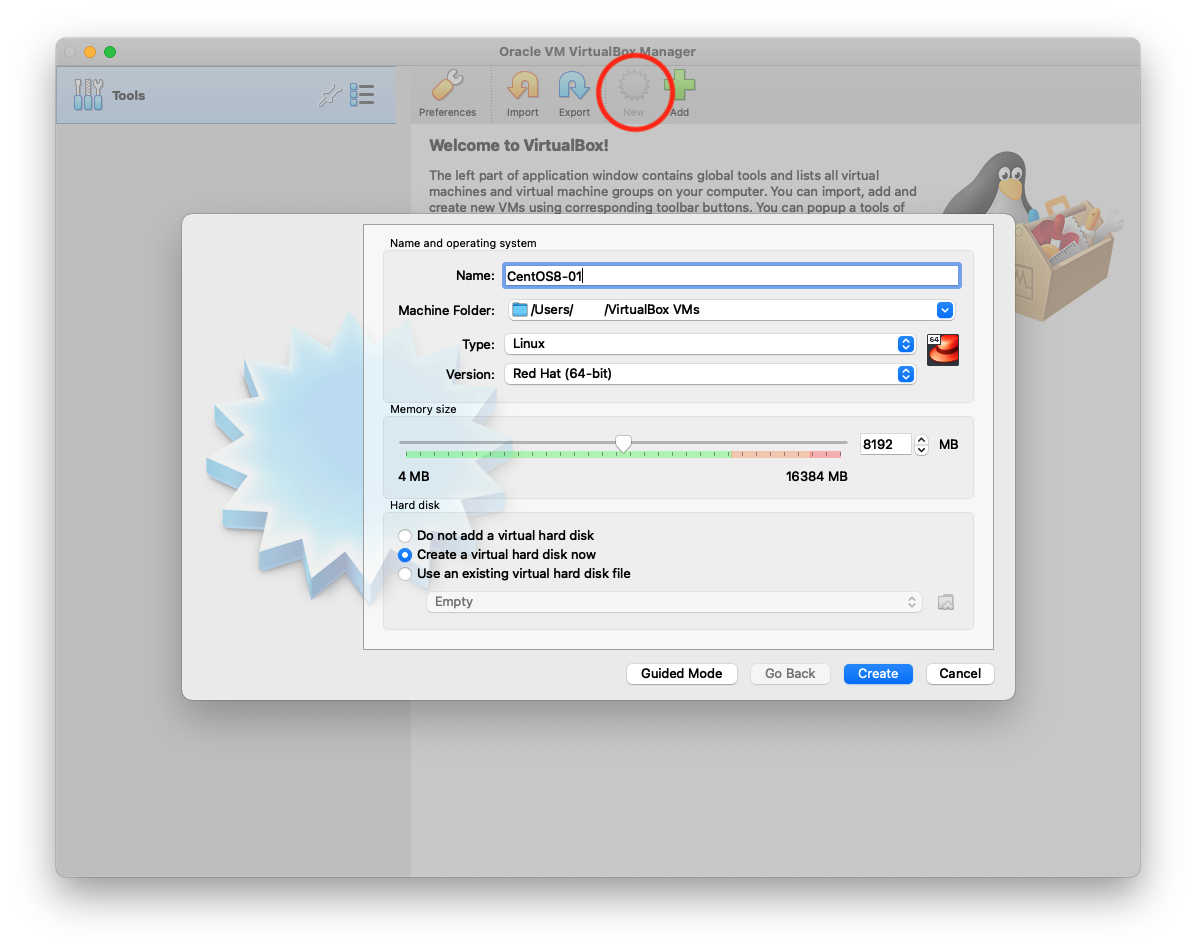This screenshot has width=1196, height=951.
Task: Click the Tools wrench icon in sidebar
Action: click(x=88, y=95)
